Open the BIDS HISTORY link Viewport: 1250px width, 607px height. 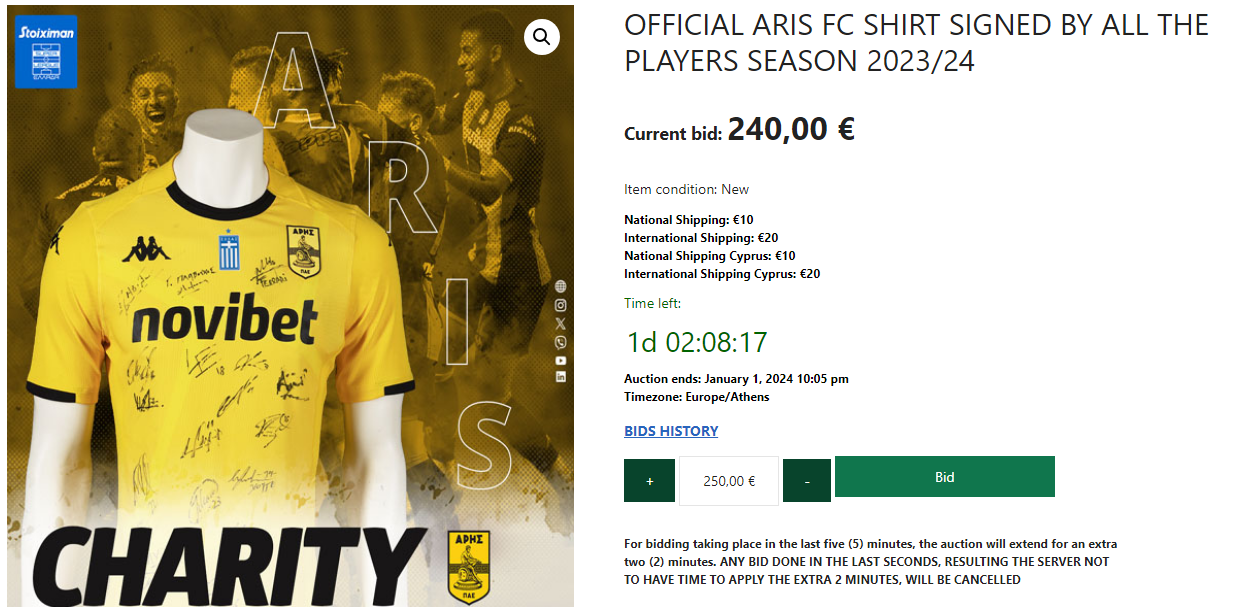[671, 431]
